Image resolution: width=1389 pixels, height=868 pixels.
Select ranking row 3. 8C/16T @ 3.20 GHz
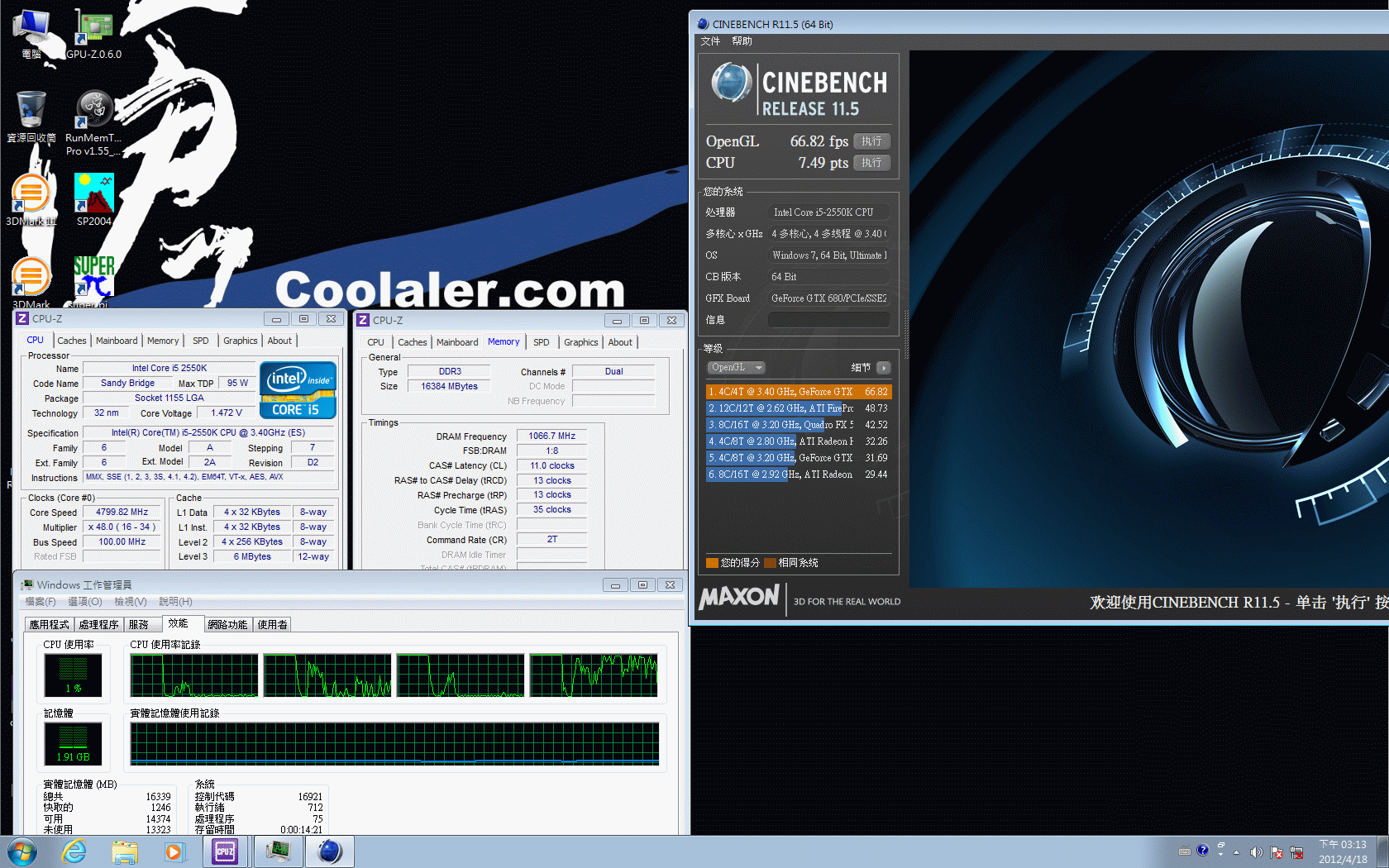point(799,425)
